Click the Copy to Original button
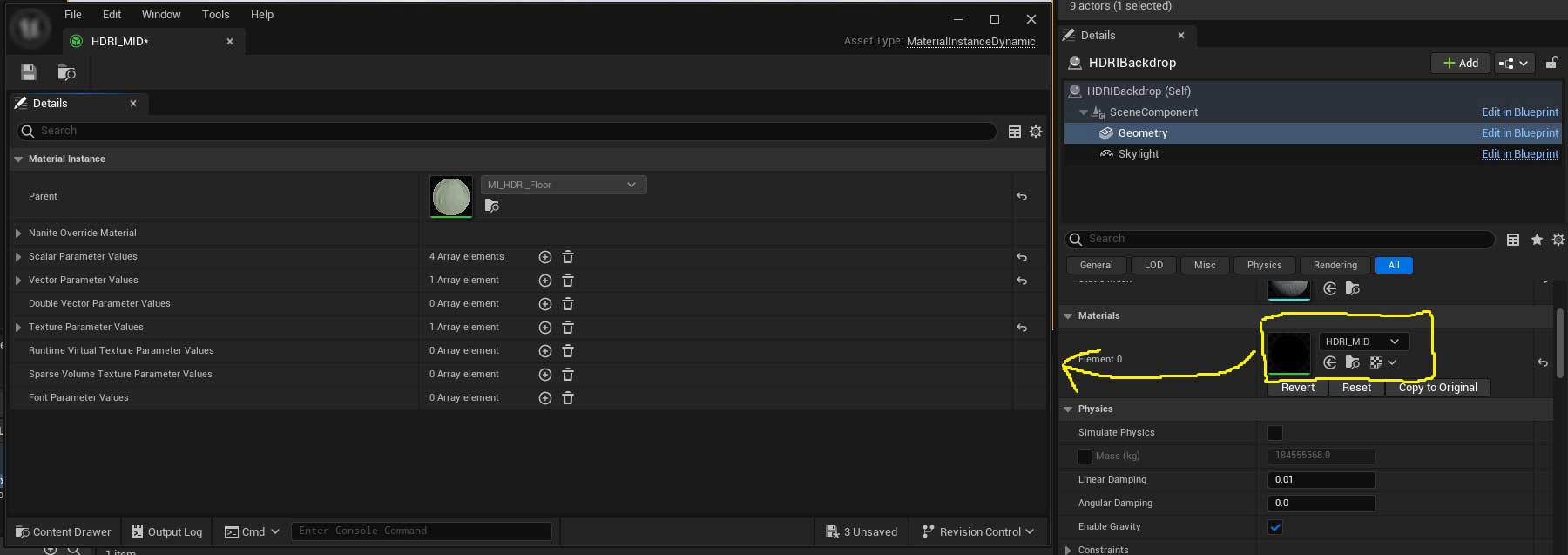 coord(1437,388)
